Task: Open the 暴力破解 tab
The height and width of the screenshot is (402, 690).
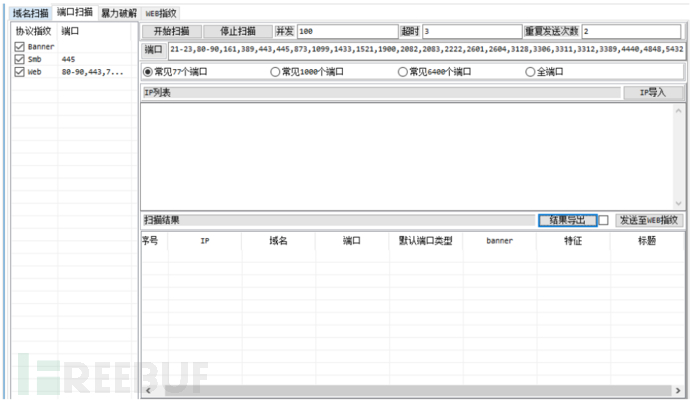Action: click(119, 13)
